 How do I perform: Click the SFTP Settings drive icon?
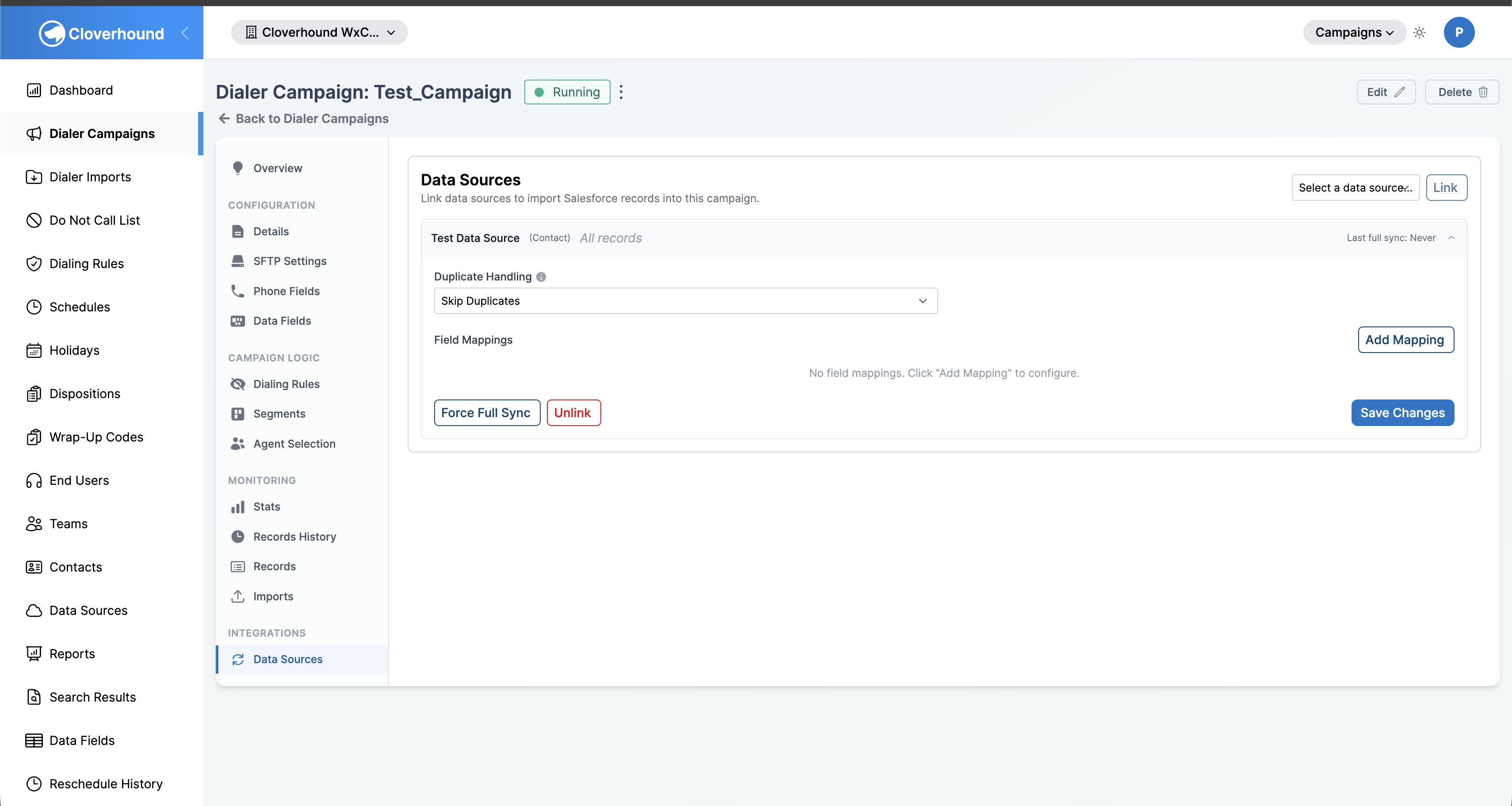(x=238, y=261)
